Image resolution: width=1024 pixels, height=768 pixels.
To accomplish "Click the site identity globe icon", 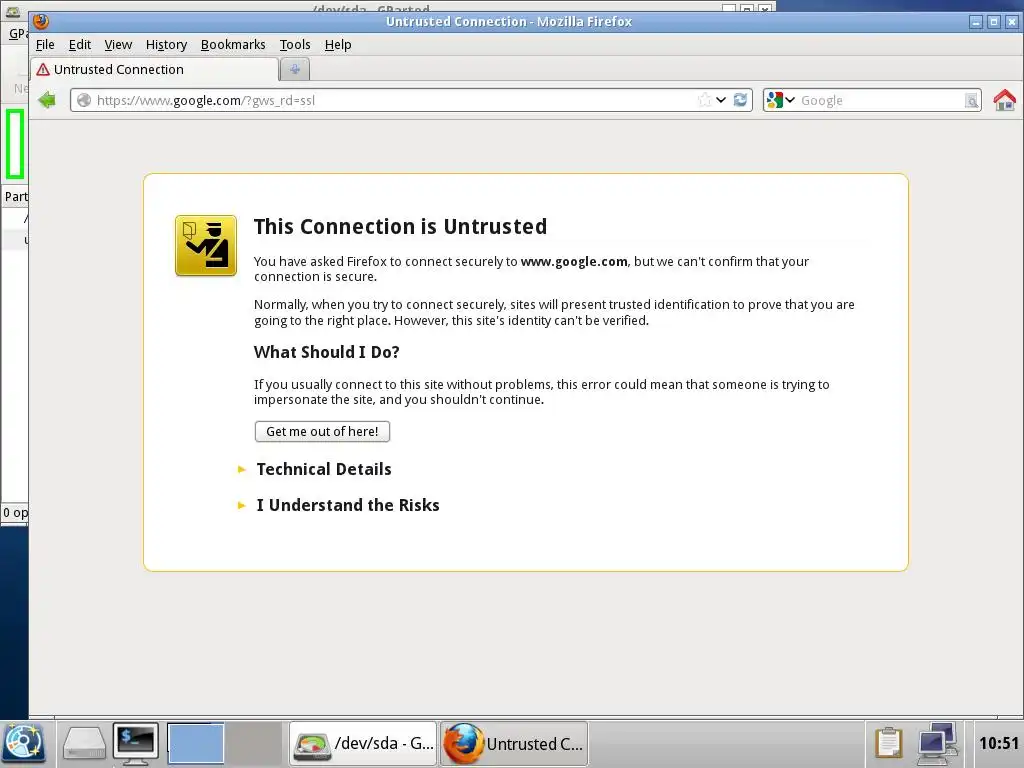I will click(x=84, y=100).
